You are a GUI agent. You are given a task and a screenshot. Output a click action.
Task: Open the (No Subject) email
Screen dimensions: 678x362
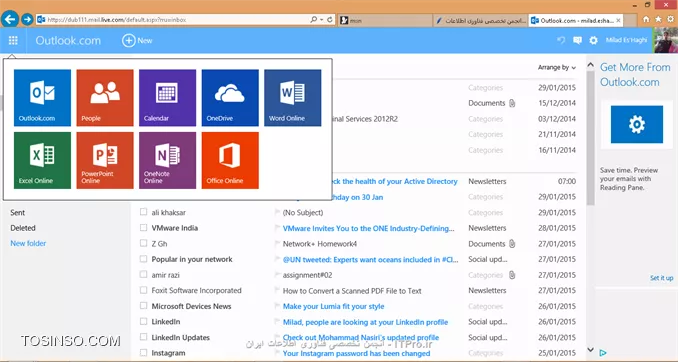[x=303, y=213]
